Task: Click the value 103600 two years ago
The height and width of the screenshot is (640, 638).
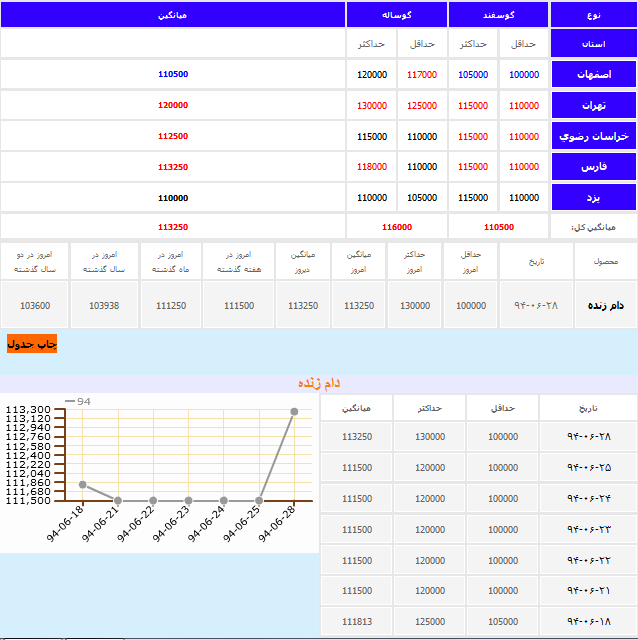Action: (x=35, y=305)
